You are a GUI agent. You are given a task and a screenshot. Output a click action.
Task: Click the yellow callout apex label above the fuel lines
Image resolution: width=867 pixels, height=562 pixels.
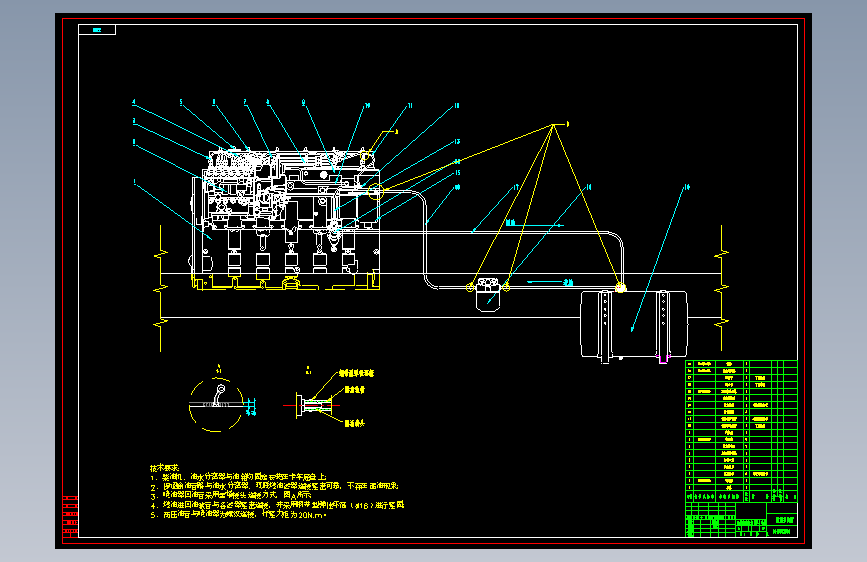(x=567, y=124)
